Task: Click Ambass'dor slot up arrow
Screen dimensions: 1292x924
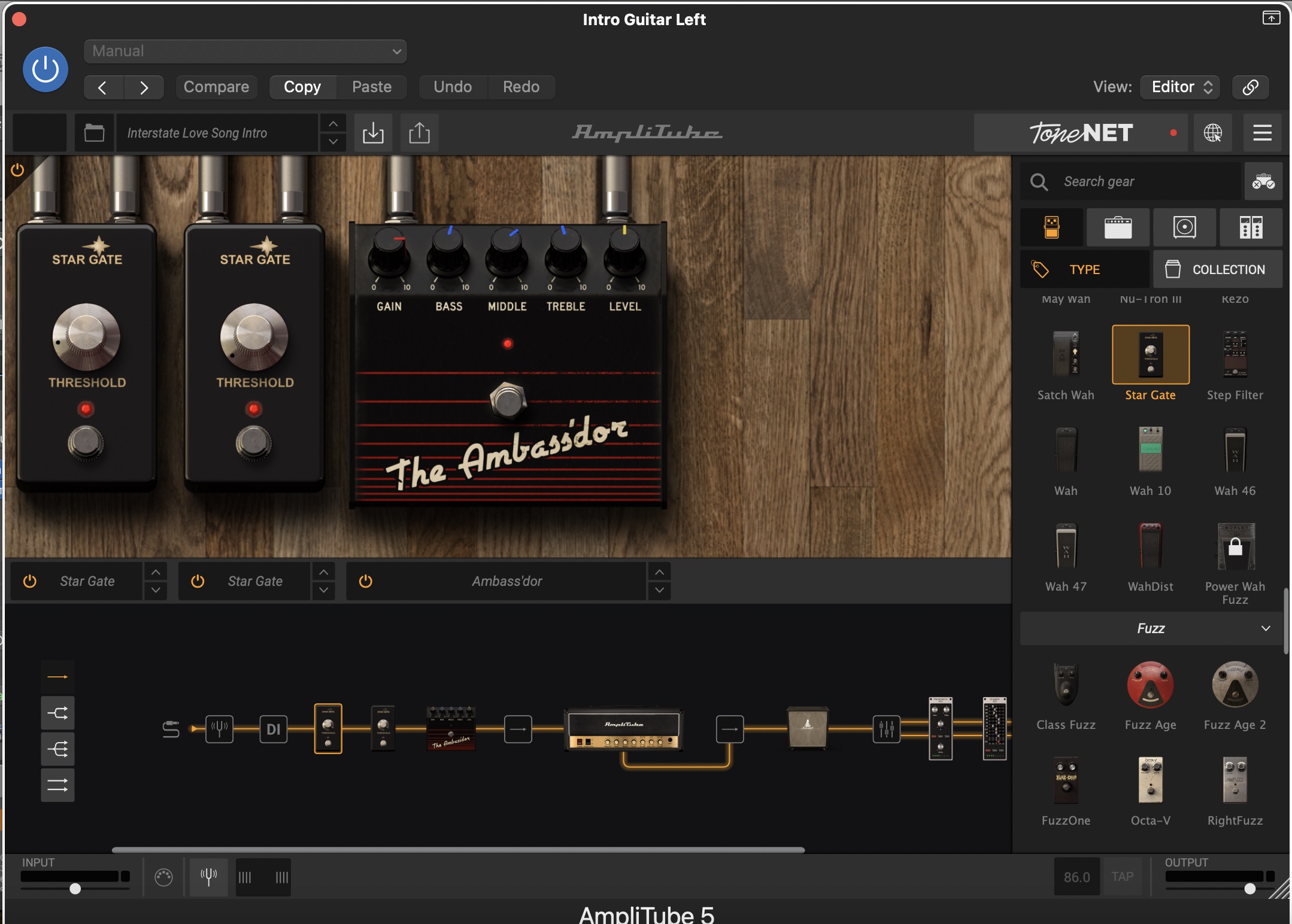Action: pos(659,572)
